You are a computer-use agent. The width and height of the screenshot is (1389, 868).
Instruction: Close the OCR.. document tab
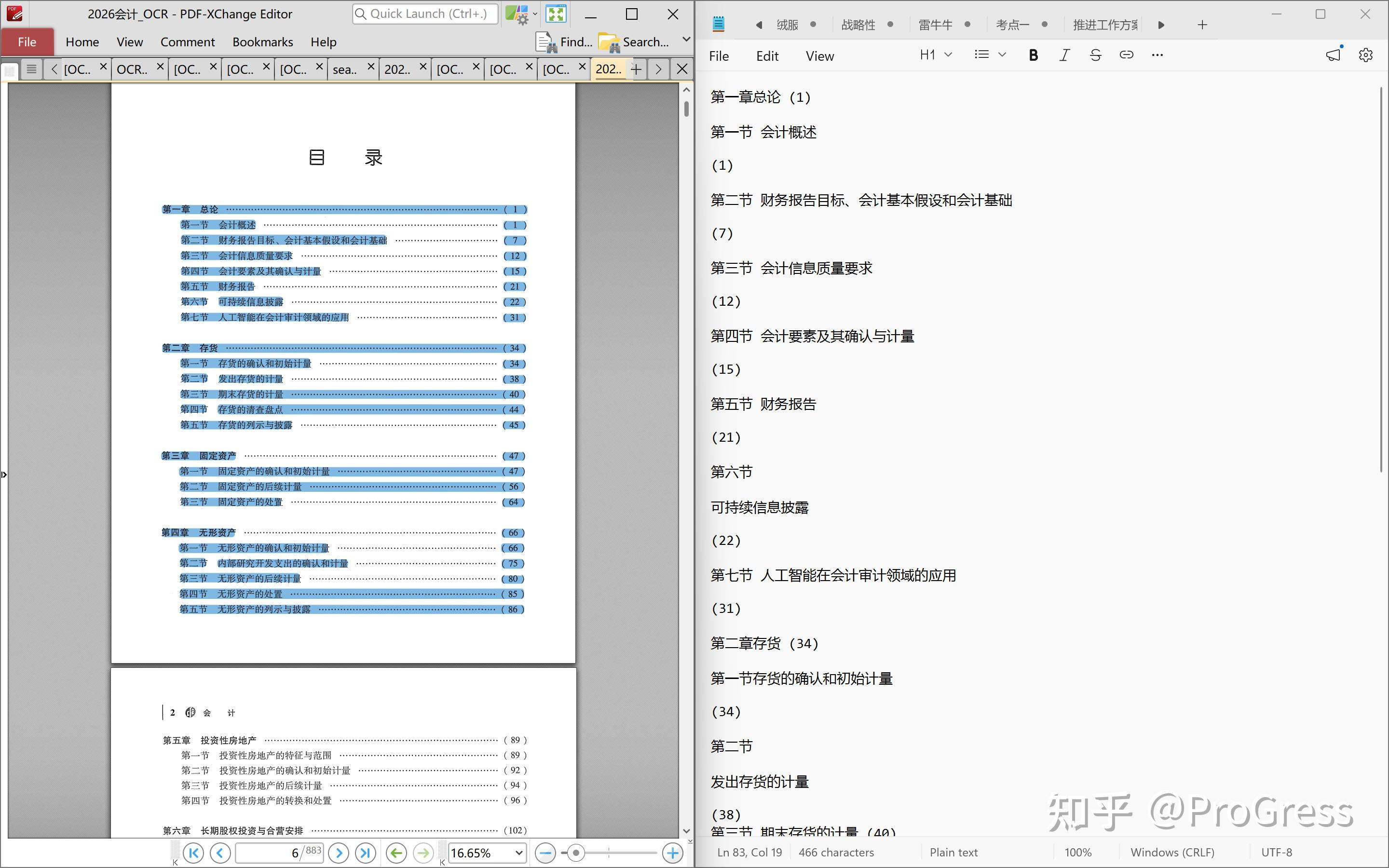pyautogui.click(x=160, y=67)
